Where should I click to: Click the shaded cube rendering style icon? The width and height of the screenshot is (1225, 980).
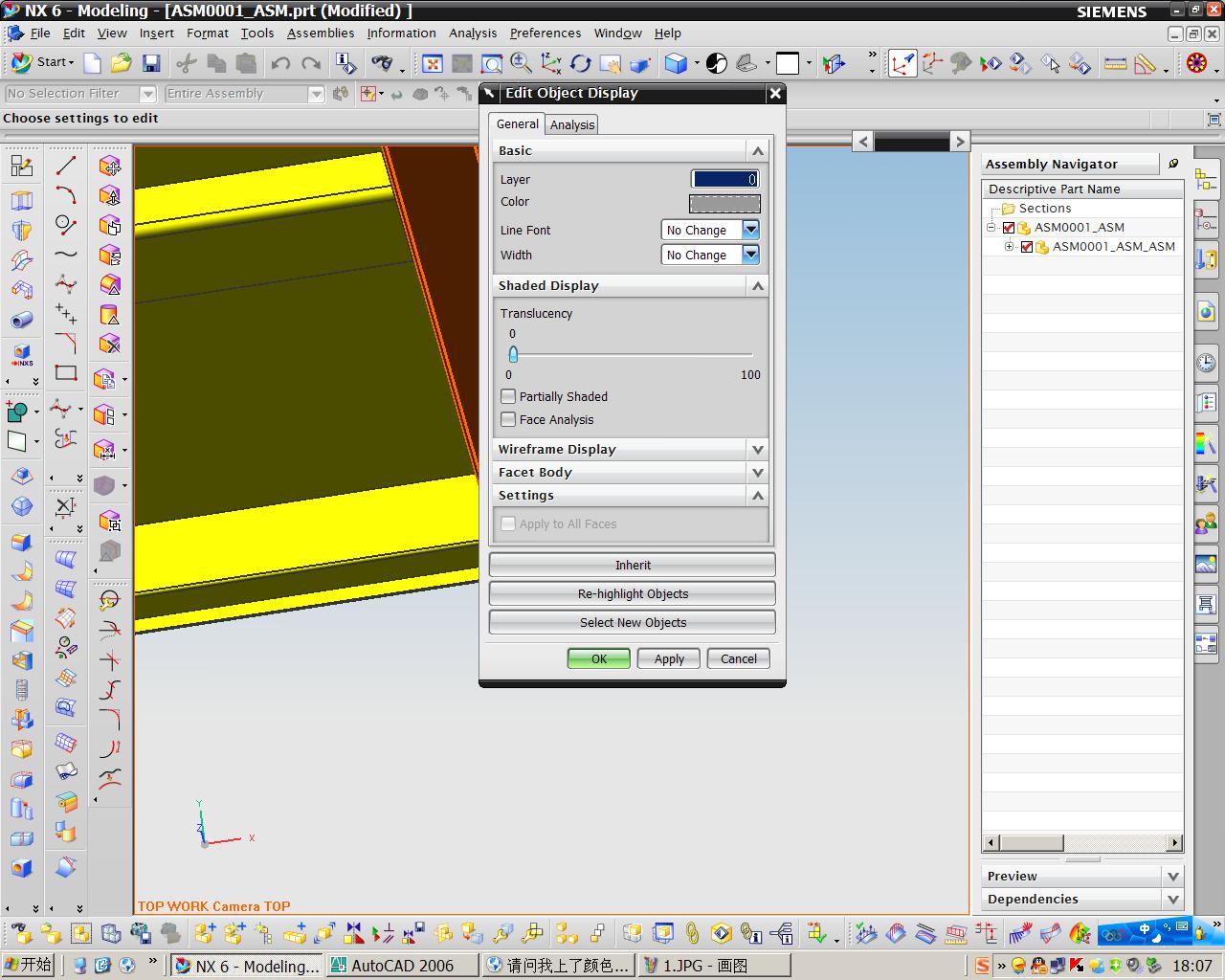pos(676,63)
